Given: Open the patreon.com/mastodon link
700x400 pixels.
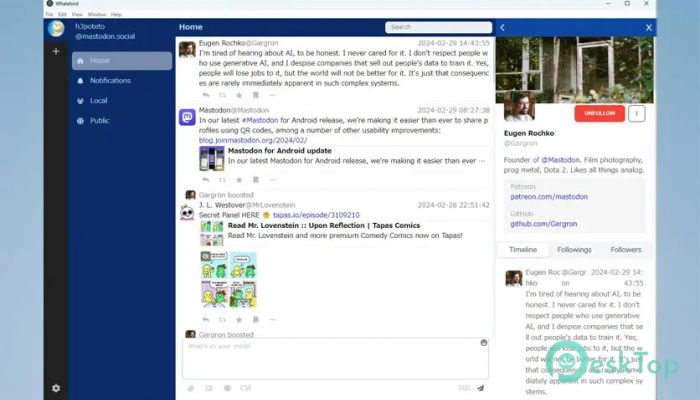Looking at the screenshot, I should click(549, 197).
